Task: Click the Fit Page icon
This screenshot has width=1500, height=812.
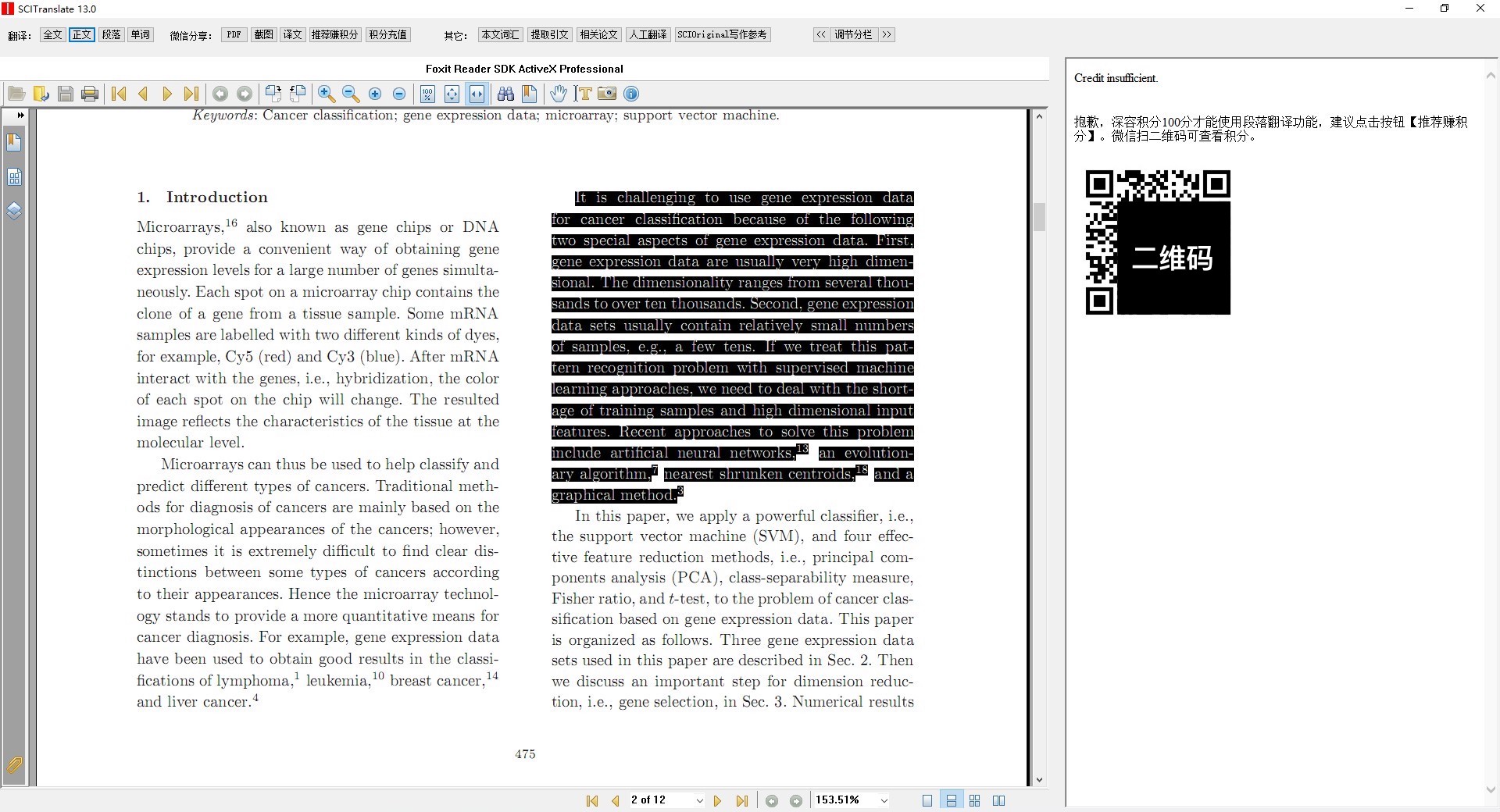Action: (x=452, y=94)
